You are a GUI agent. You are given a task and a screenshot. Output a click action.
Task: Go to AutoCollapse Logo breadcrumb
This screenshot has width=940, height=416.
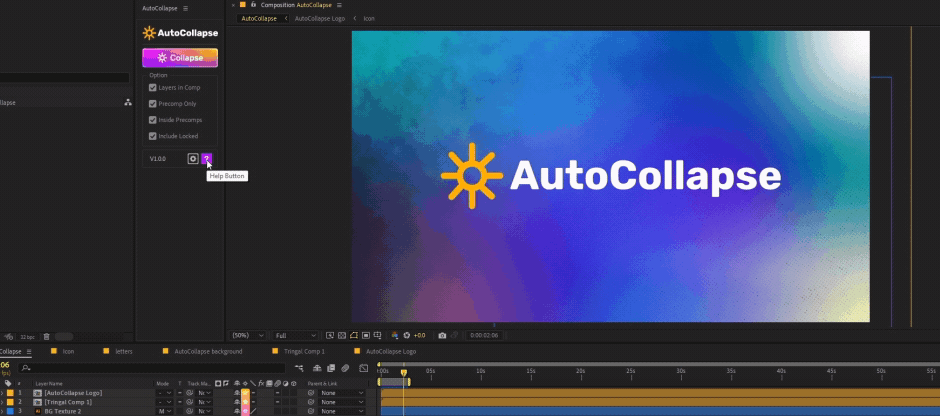[x=320, y=19]
